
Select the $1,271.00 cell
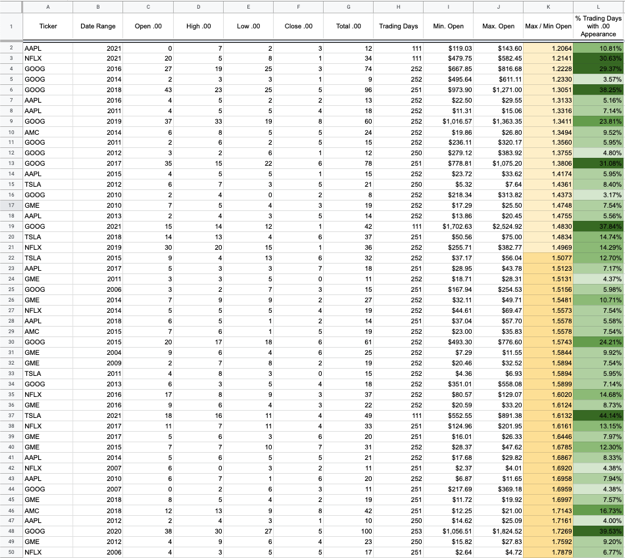pyautogui.click(x=498, y=90)
